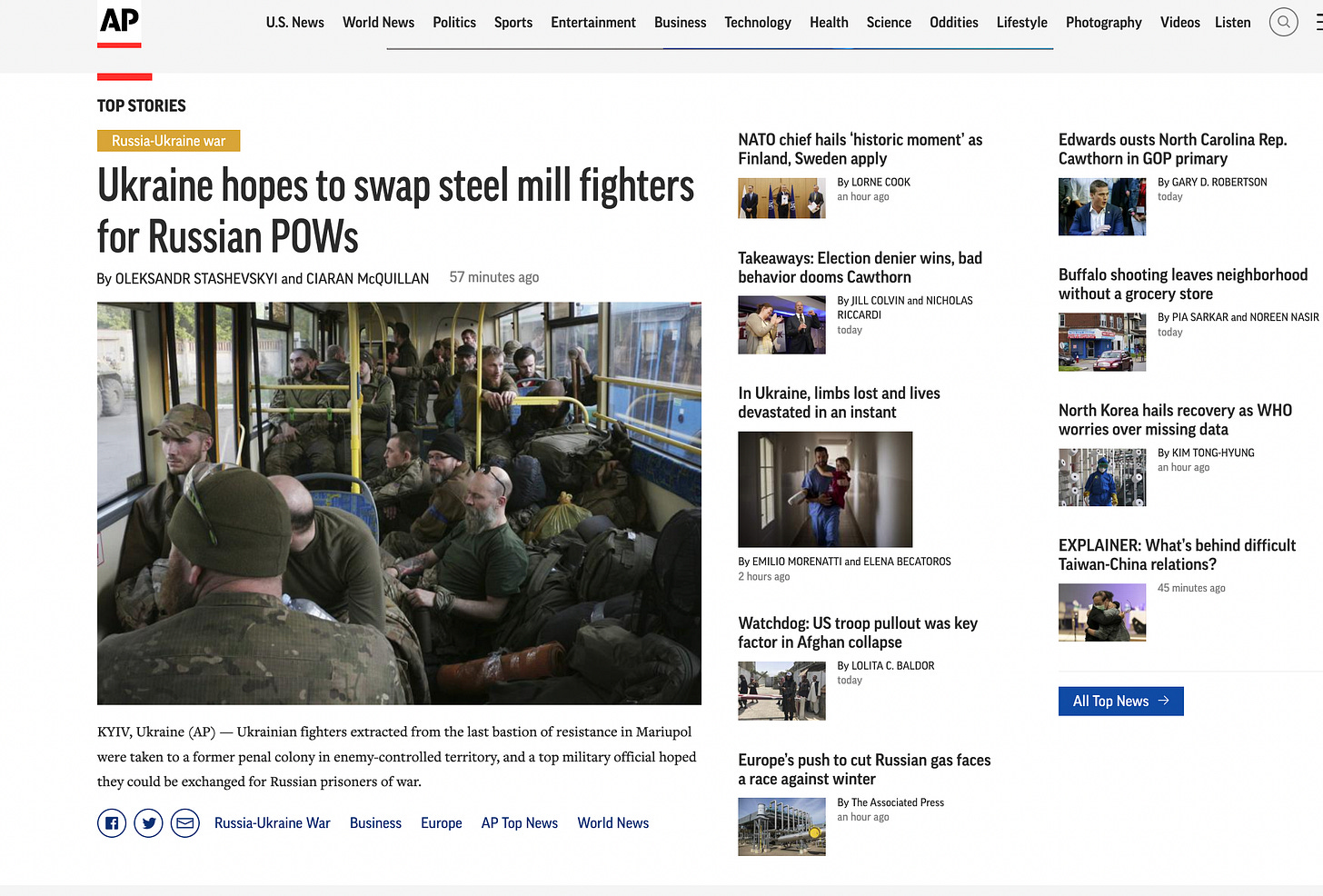This screenshot has width=1323, height=896.
Task: Open the gas pipeline thumbnail image
Action: coord(781,827)
